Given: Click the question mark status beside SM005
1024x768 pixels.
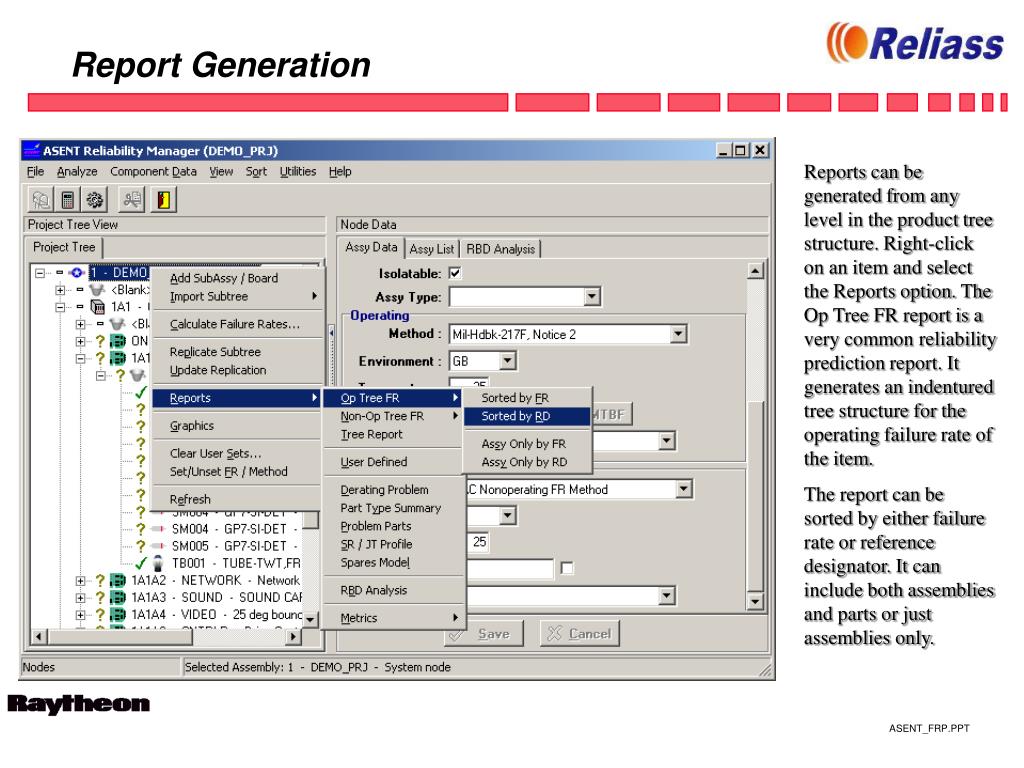Looking at the screenshot, I should tap(140, 546).
